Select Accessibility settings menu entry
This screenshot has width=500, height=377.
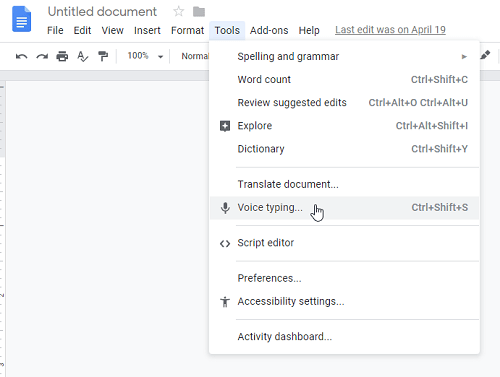click(344, 302)
